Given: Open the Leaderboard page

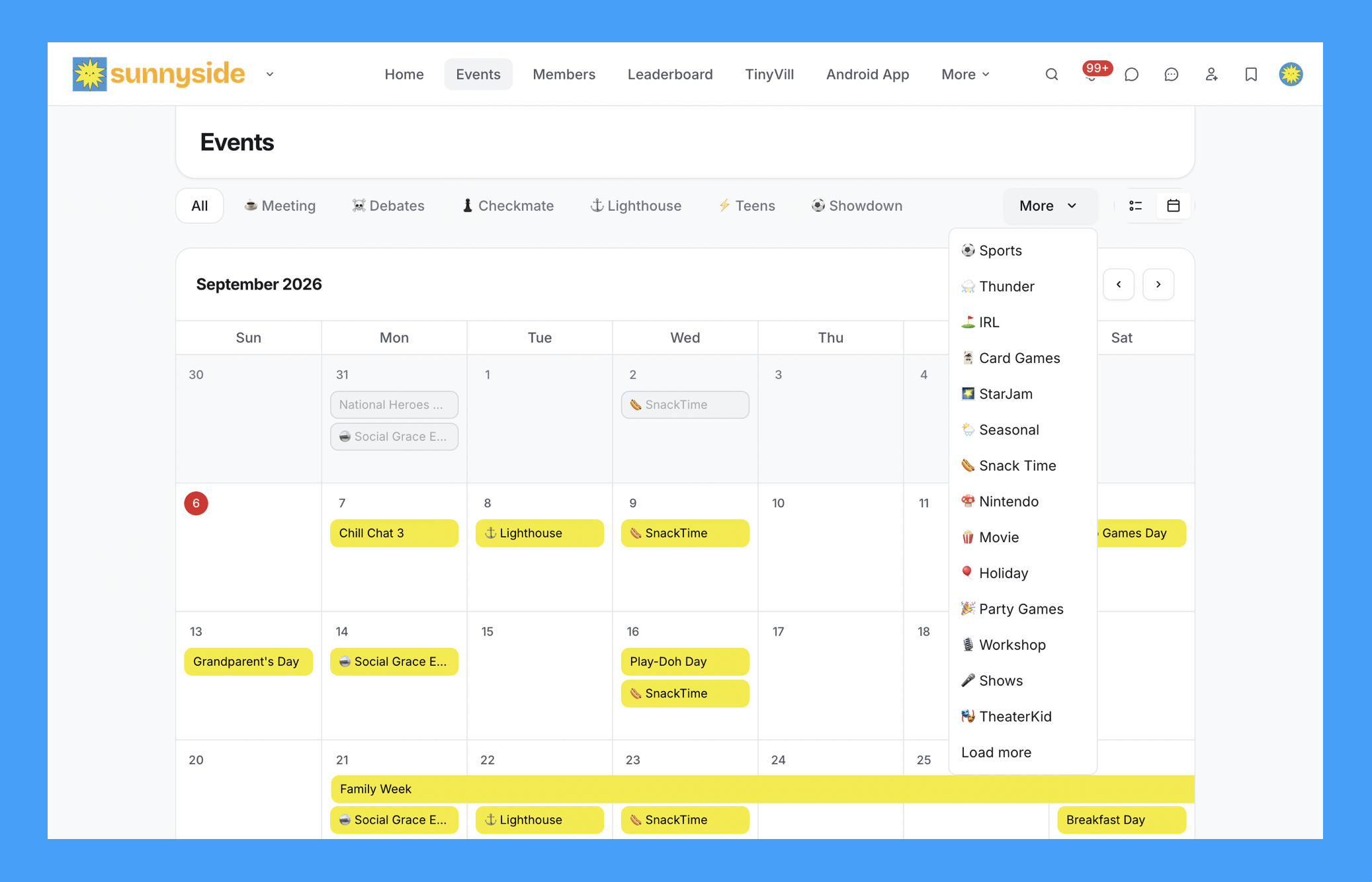Looking at the screenshot, I should pyautogui.click(x=670, y=74).
